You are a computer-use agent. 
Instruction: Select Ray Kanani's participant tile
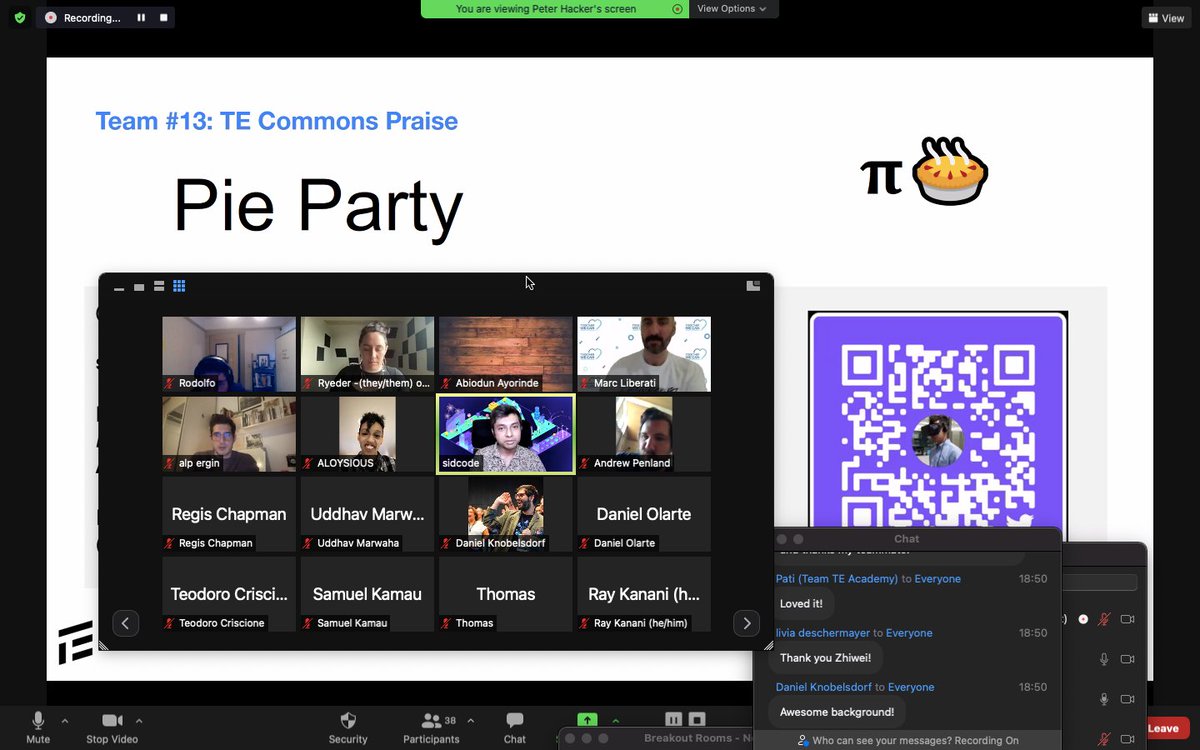click(x=644, y=594)
